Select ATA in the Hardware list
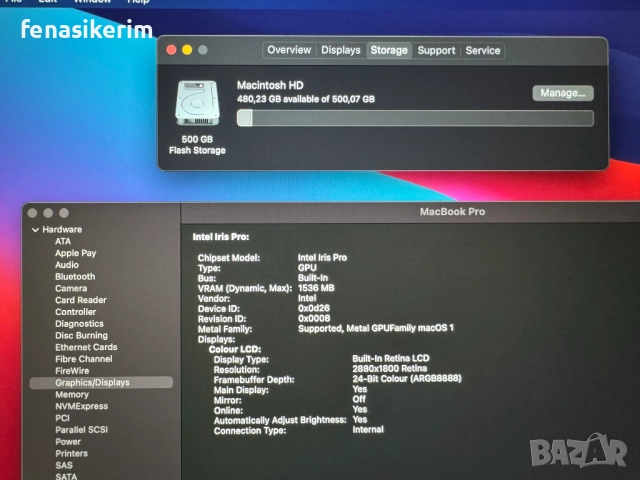Screen dimensions: 640x480 pyautogui.click(x=63, y=241)
